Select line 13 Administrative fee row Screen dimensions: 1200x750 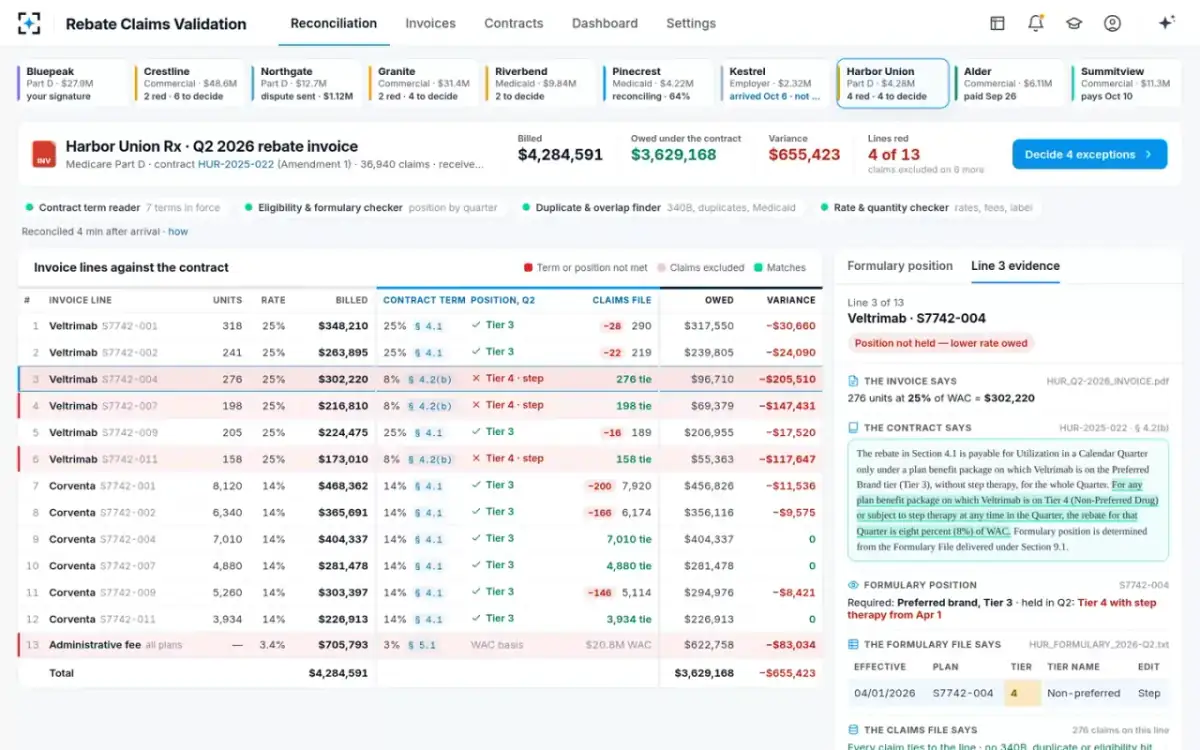(x=420, y=645)
